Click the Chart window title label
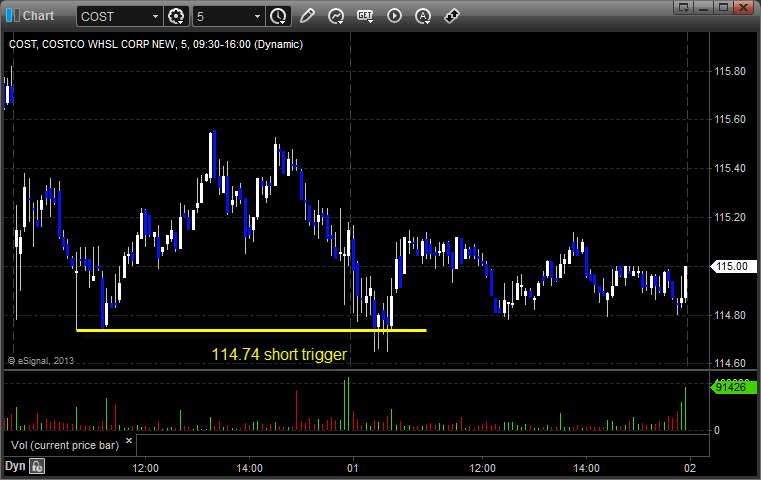The width and height of the screenshot is (761, 480). [38, 16]
